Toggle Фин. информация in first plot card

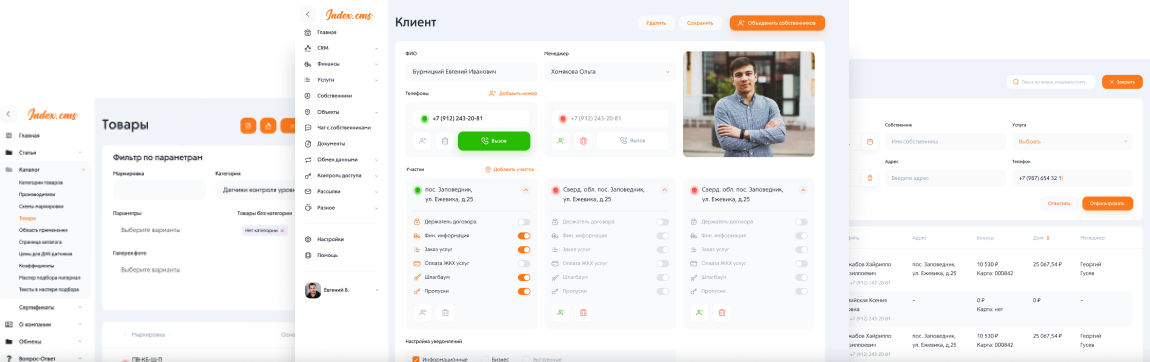click(x=524, y=236)
